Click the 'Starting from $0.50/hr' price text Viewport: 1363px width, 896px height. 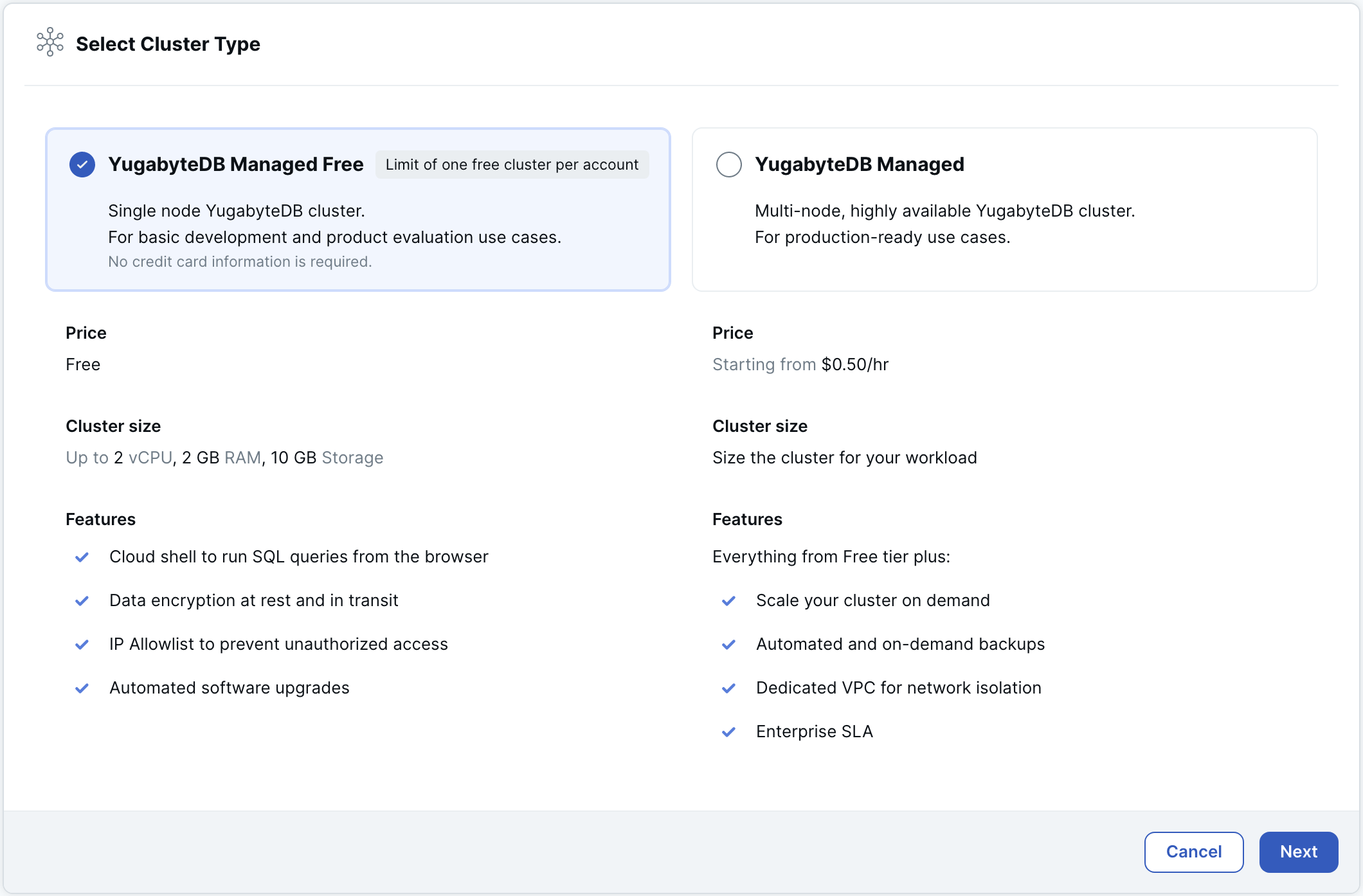(800, 364)
